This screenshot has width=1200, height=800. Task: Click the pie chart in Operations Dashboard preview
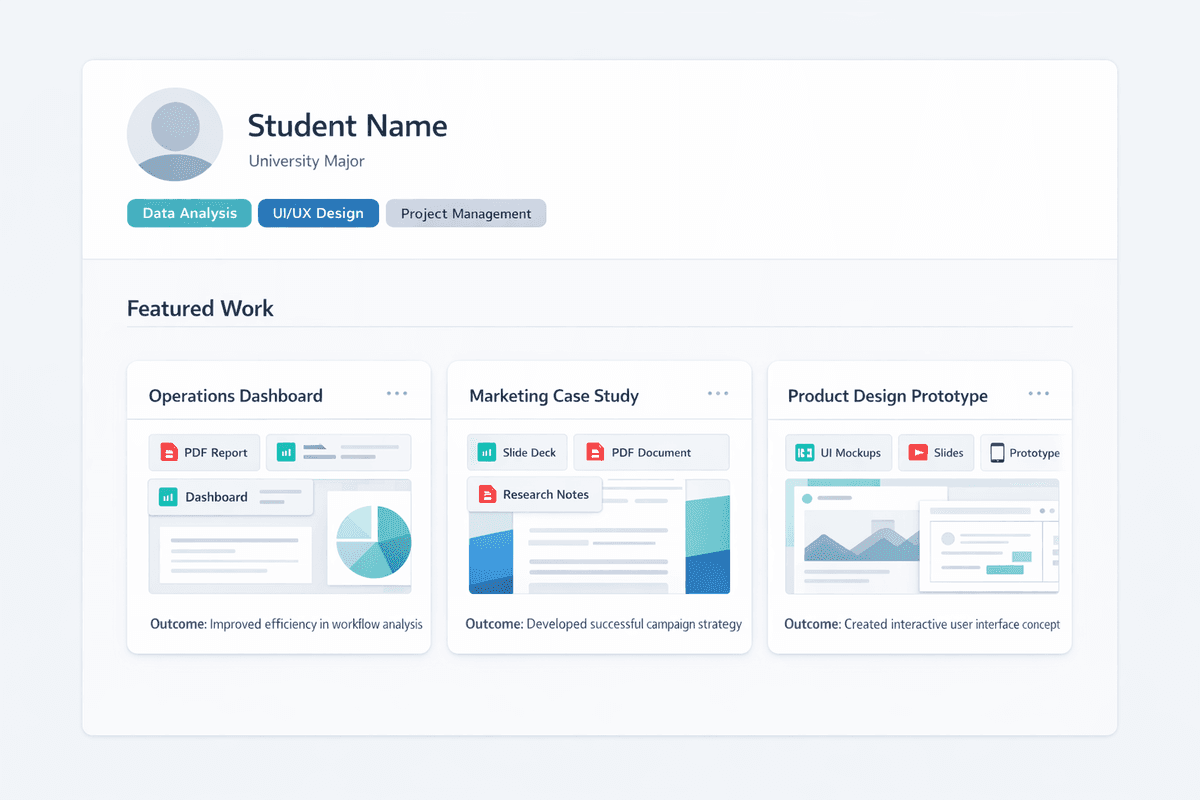(x=371, y=540)
